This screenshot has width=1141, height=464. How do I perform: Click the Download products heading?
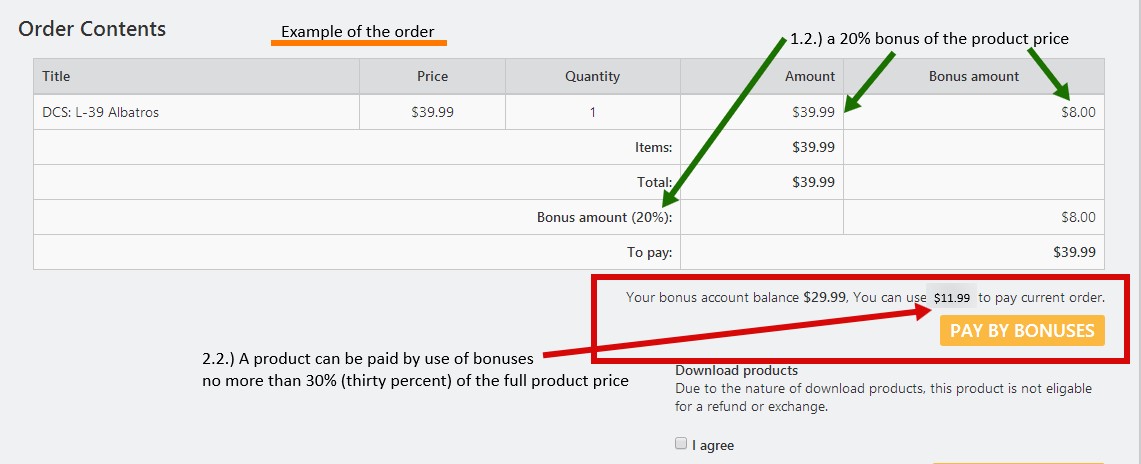click(x=736, y=370)
